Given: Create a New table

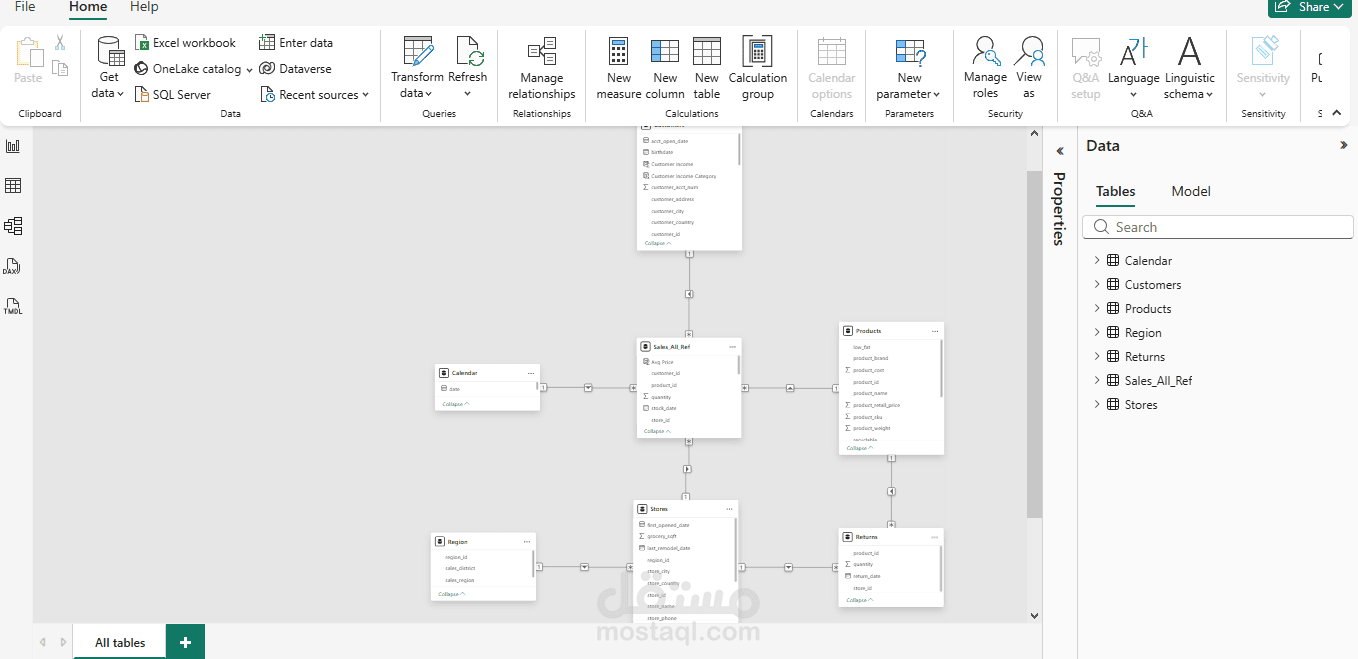Looking at the screenshot, I should click(x=707, y=68).
